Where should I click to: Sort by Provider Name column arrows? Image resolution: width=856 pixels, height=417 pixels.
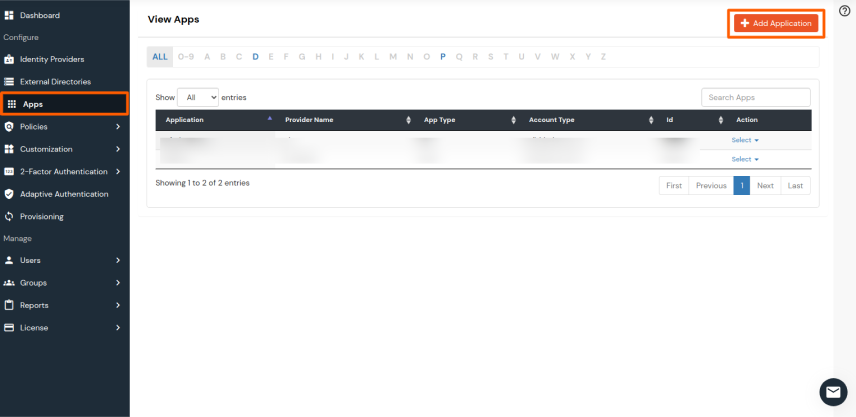pyautogui.click(x=408, y=120)
